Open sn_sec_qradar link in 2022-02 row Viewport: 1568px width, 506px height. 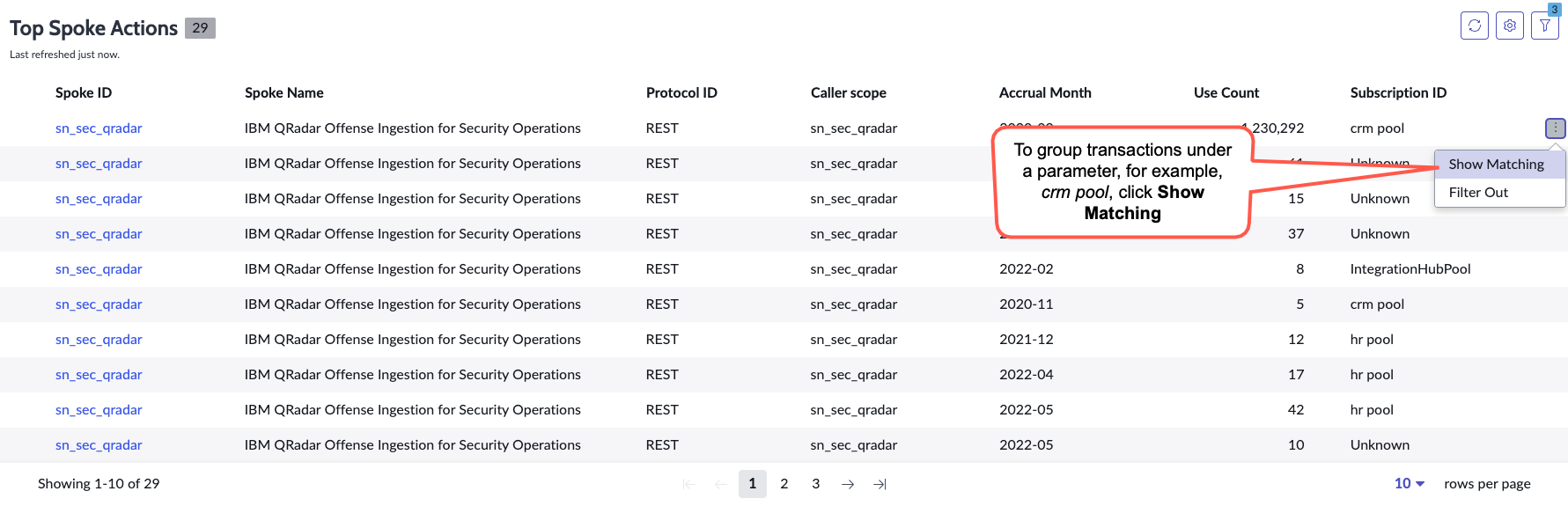tap(99, 269)
